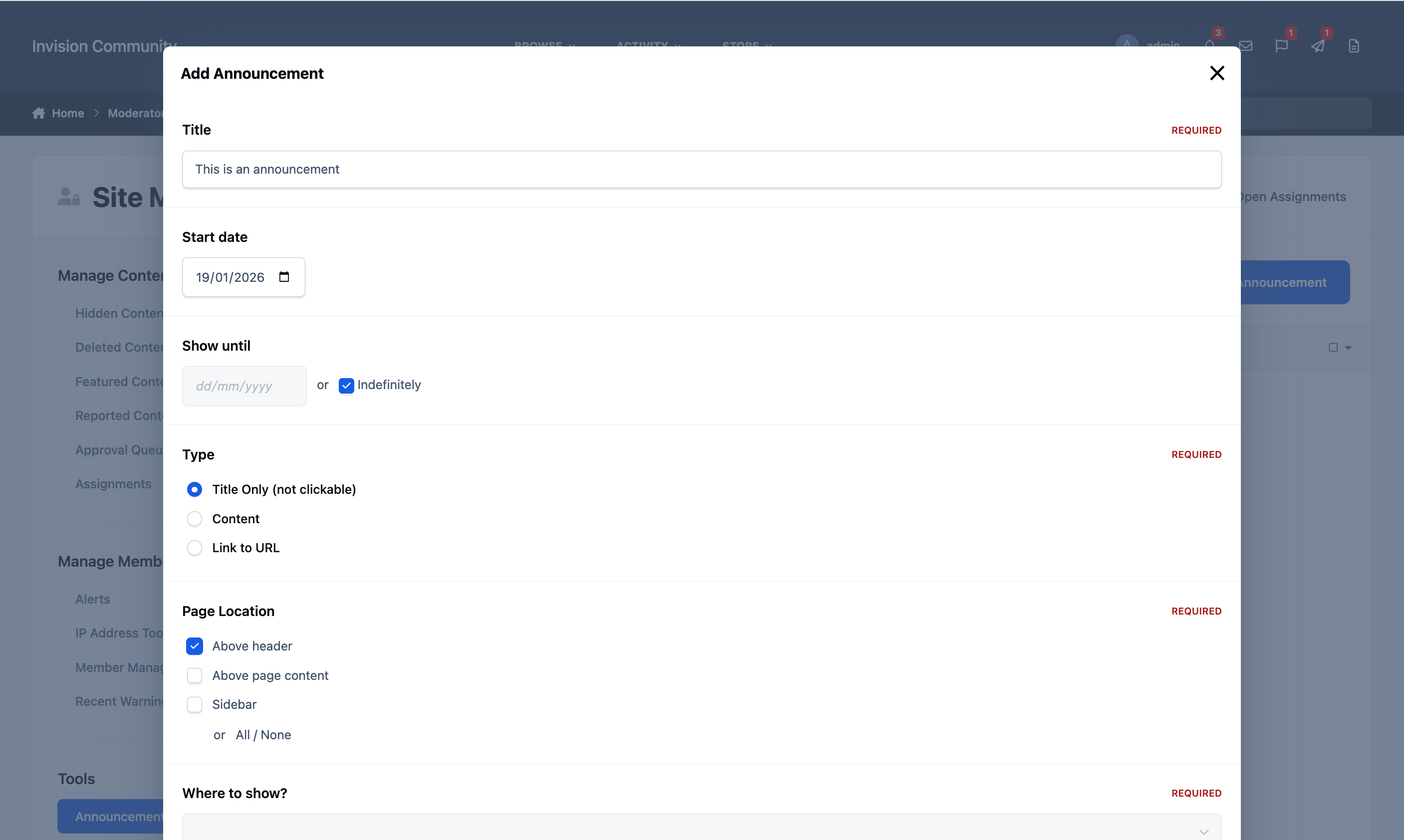Select None page locations link
This screenshot has width=1404, height=840.
[276, 735]
